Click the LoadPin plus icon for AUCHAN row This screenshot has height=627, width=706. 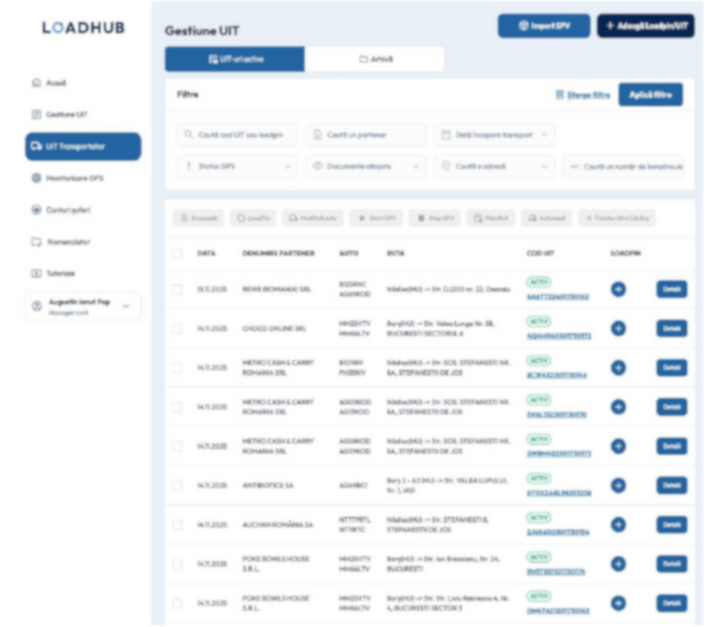point(617,525)
